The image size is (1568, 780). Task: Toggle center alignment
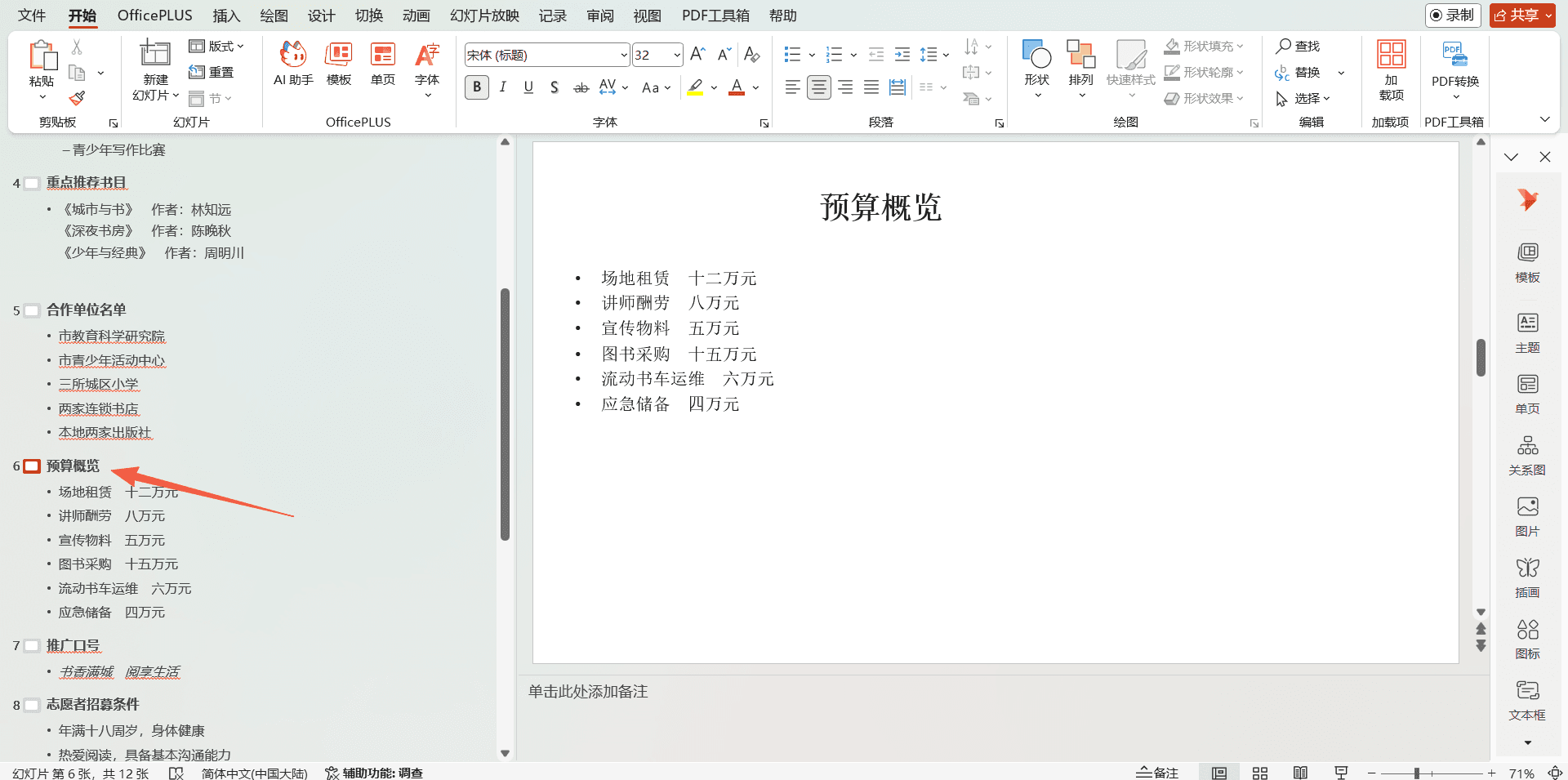pos(818,87)
